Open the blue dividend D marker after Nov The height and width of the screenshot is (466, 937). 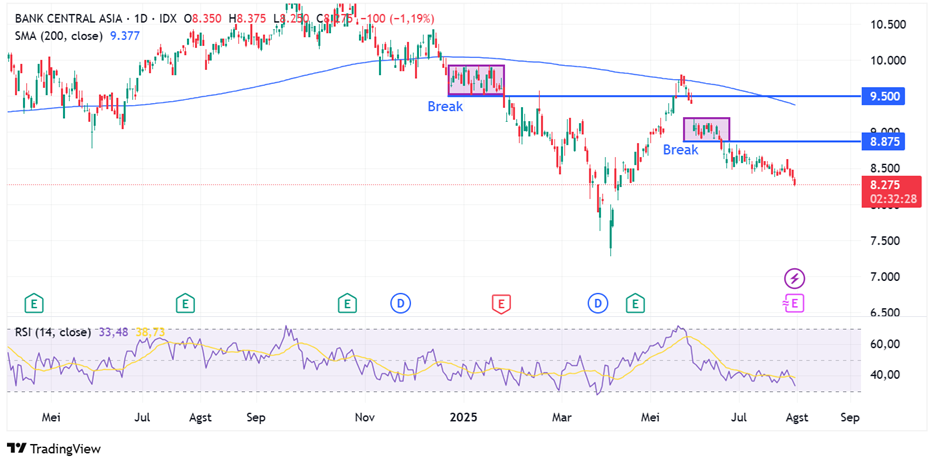click(x=400, y=303)
